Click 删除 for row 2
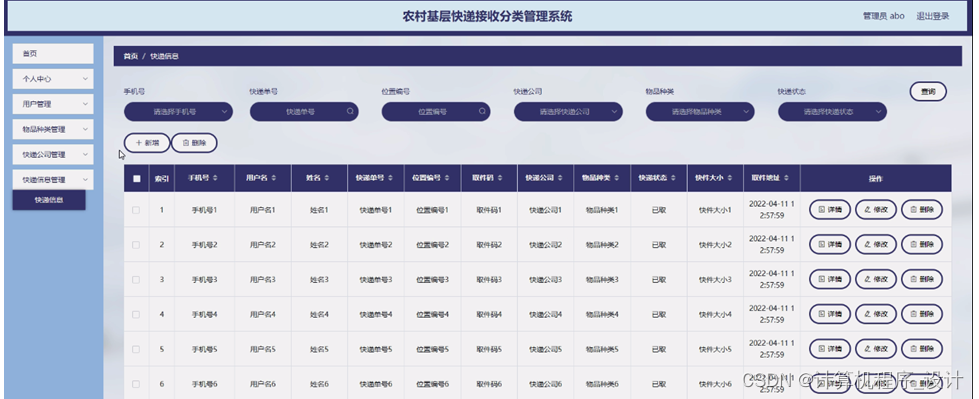Viewport: 979px width, 399px height. 922,245
